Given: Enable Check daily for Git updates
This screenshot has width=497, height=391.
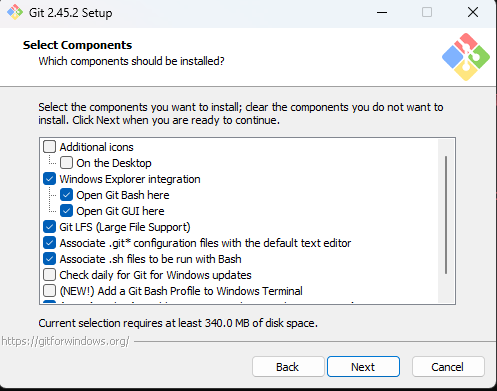Looking at the screenshot, I should pyautogui.click(x=50, y=275).
